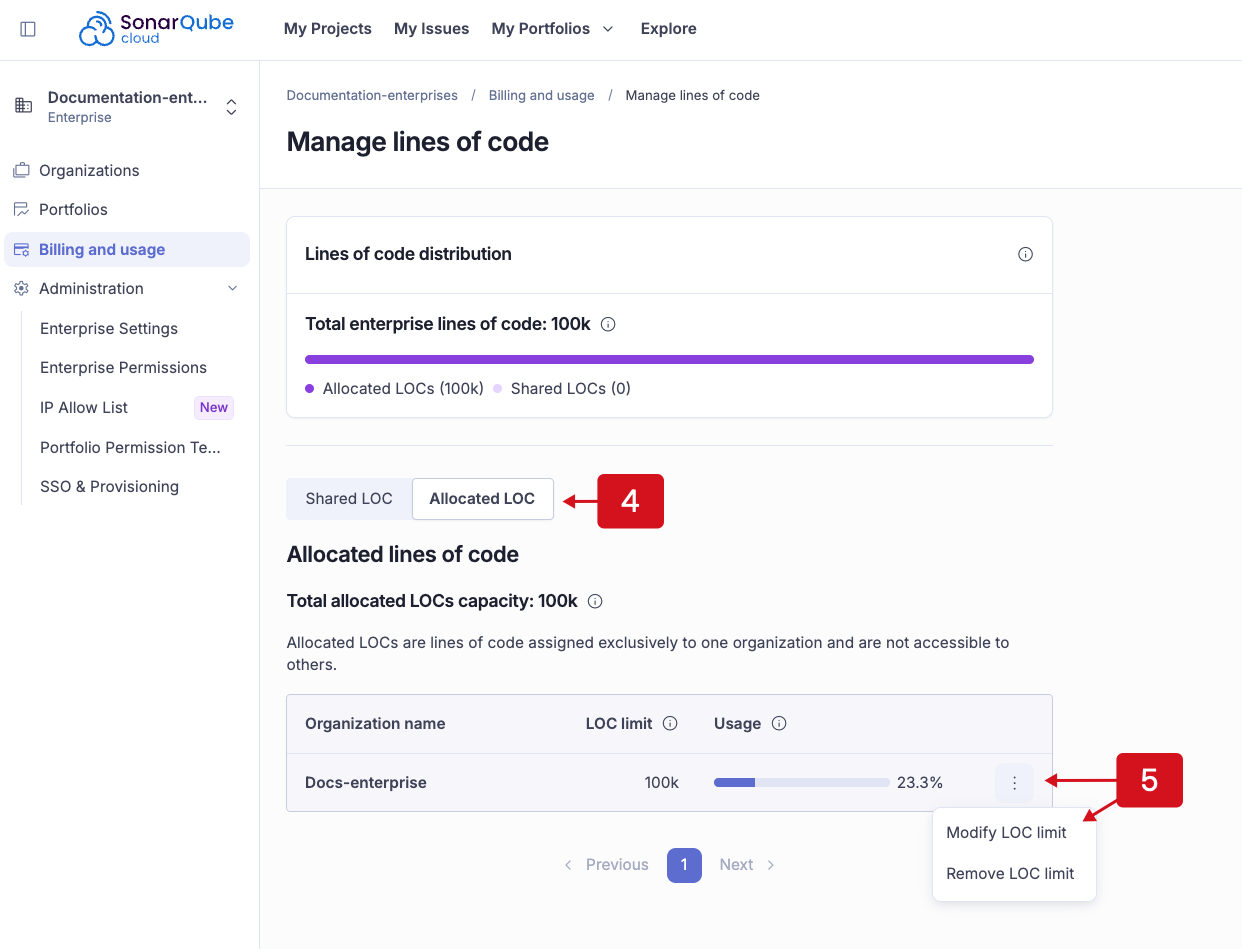The width and height of the screenshot is (1242, 949).
Task: Click the Next page chevron icon
Action: coord(771,865)
